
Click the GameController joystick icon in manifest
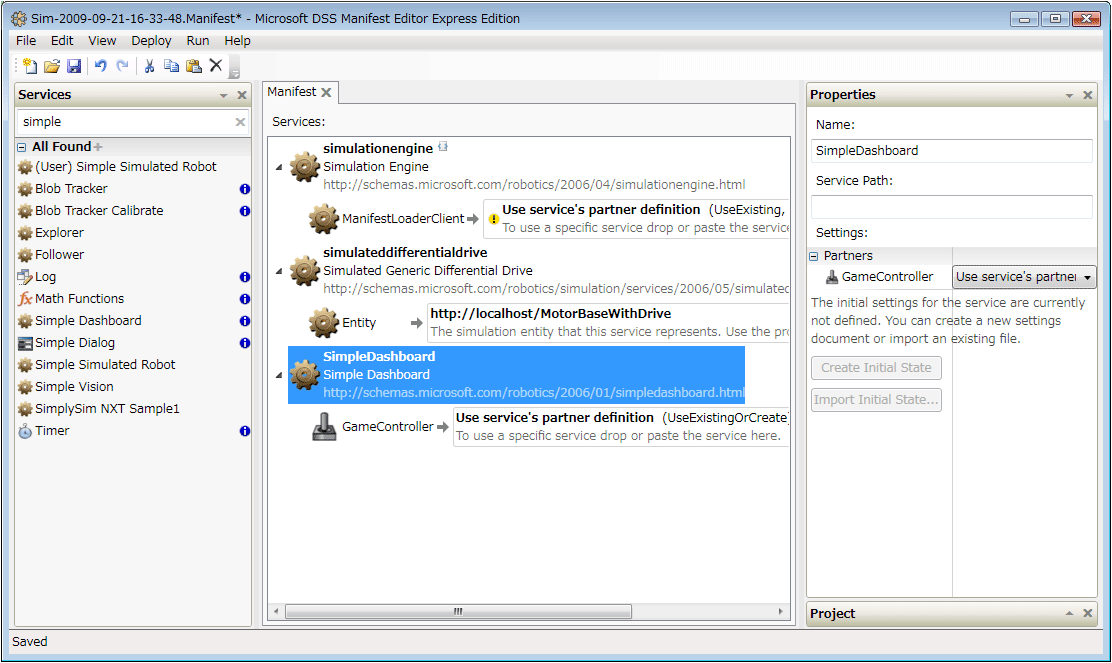324,427
